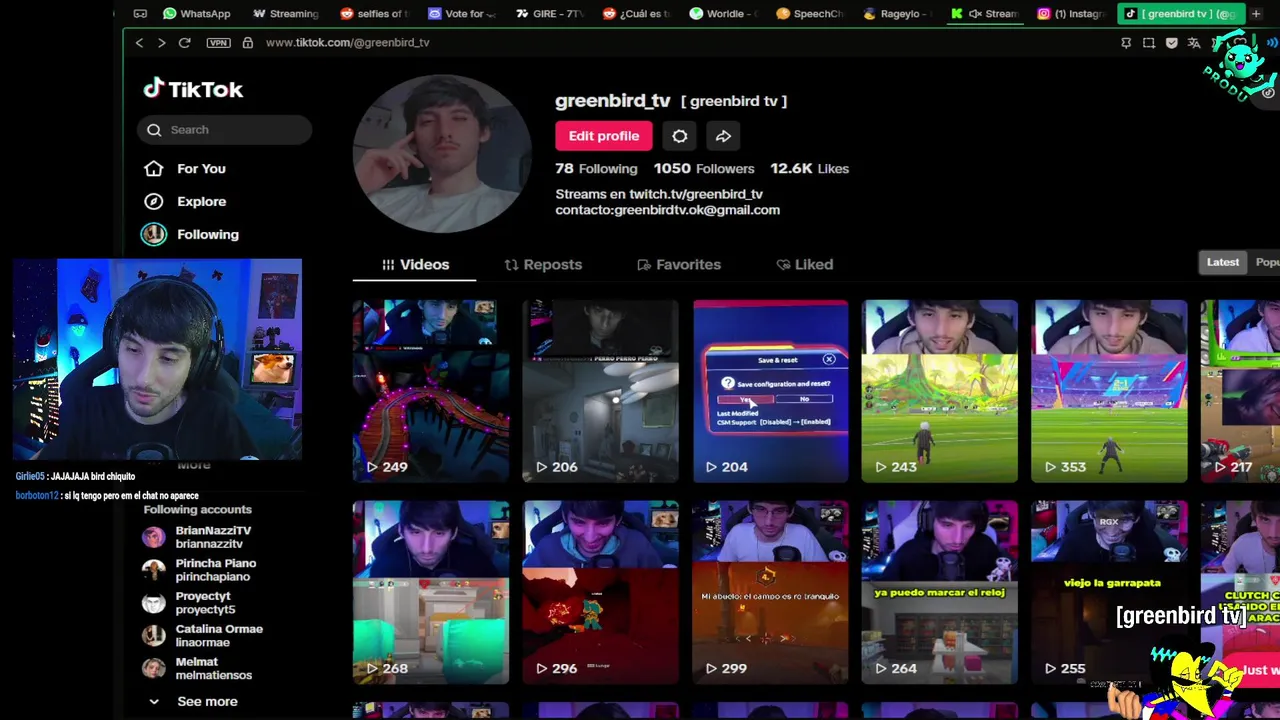Image resolution: width=1280 pixels, height=720 pixels.
Task: Go back with browser back arrow
Action: pyautogui.click(x=139, y=43)
